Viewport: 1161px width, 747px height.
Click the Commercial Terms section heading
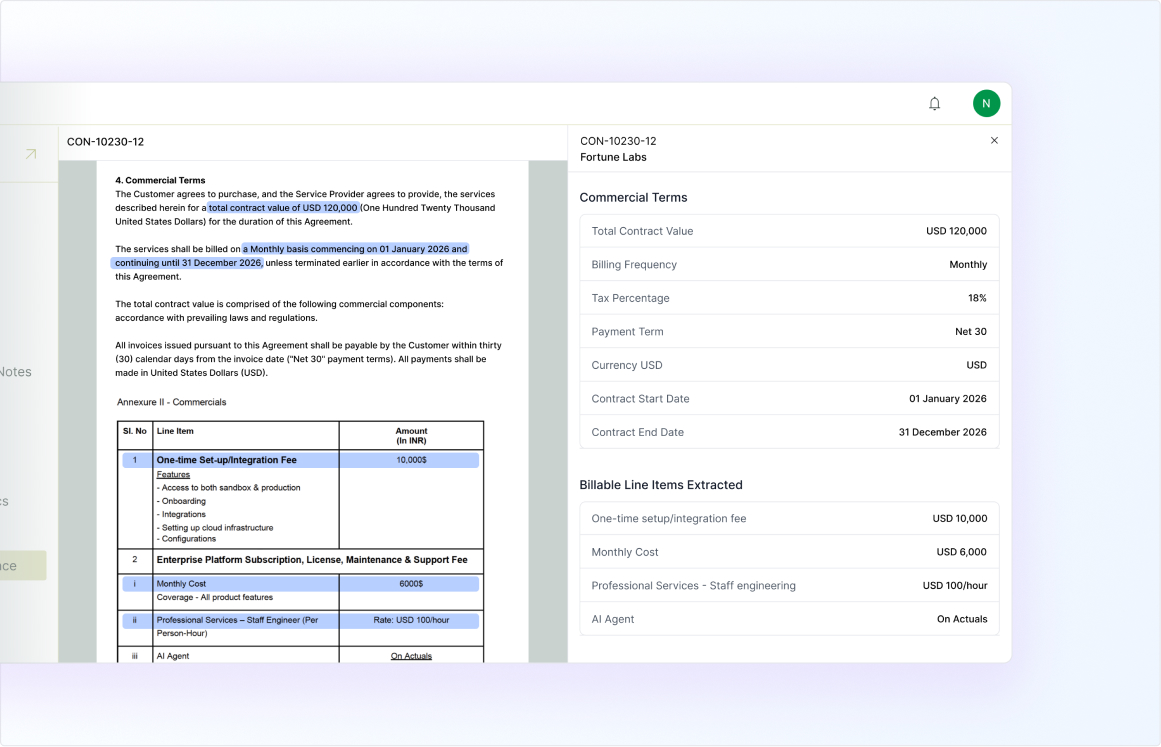coord(633,198)
